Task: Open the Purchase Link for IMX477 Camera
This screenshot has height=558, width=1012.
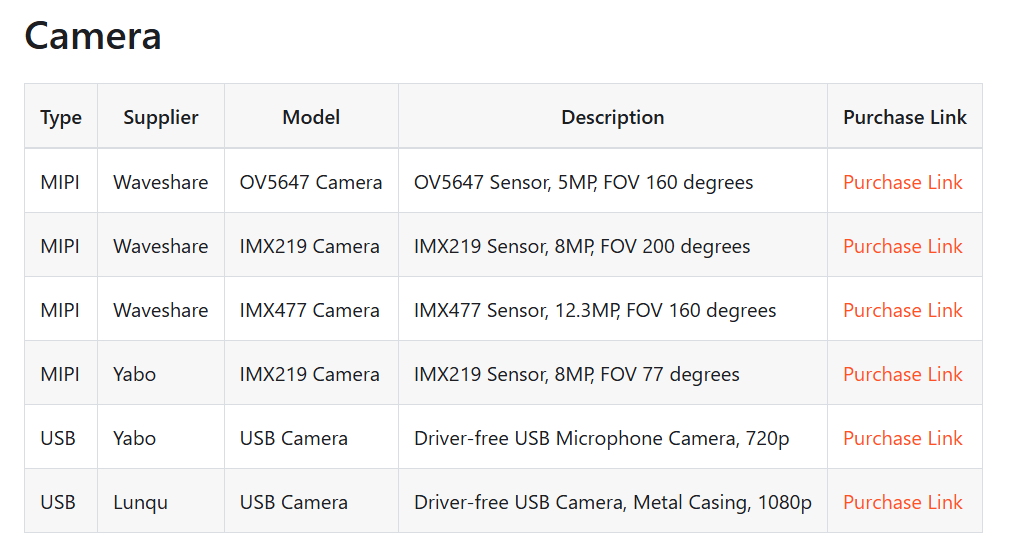Action: (902, 310)
